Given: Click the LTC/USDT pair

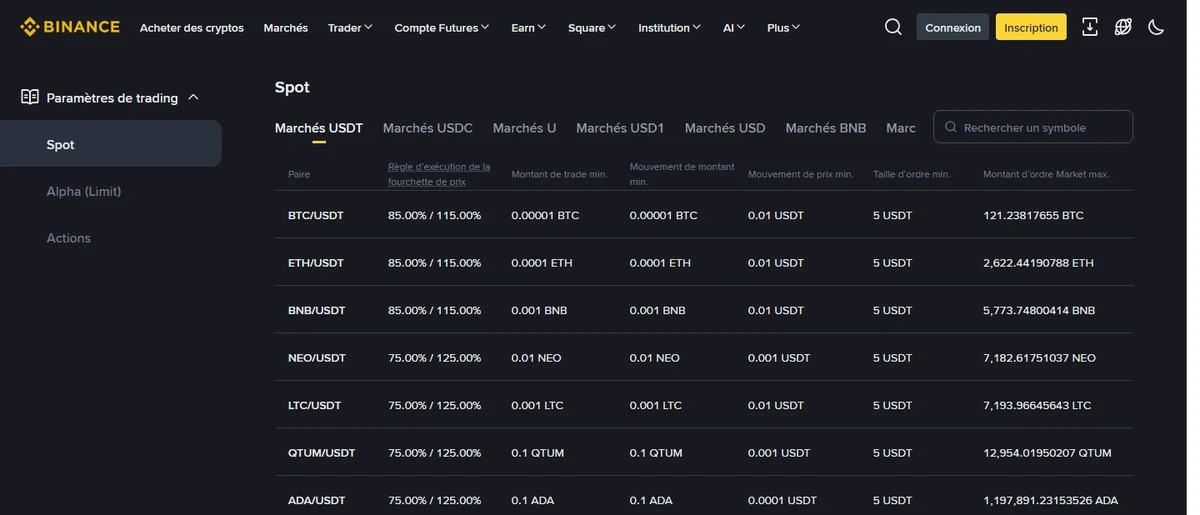Looking at the screenshot, I should pos(315,406).
